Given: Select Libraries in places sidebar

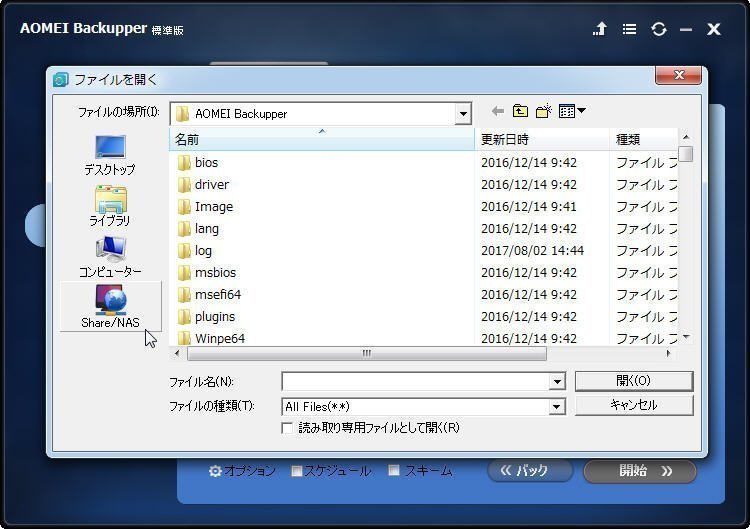Looking at the screenshot, I should (x=110, y=206).
